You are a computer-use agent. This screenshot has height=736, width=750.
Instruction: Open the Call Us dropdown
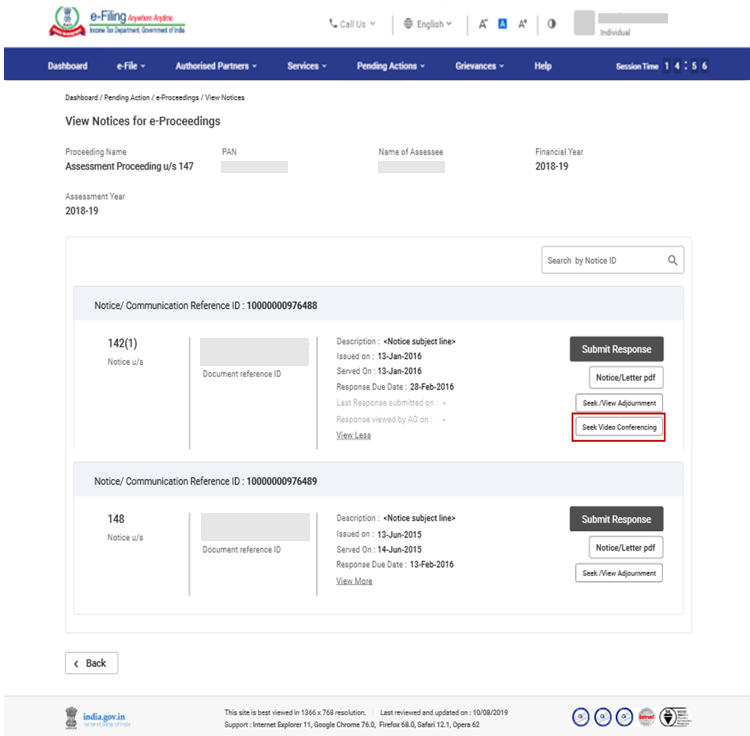pyautogui.click(x=352, y=24)
